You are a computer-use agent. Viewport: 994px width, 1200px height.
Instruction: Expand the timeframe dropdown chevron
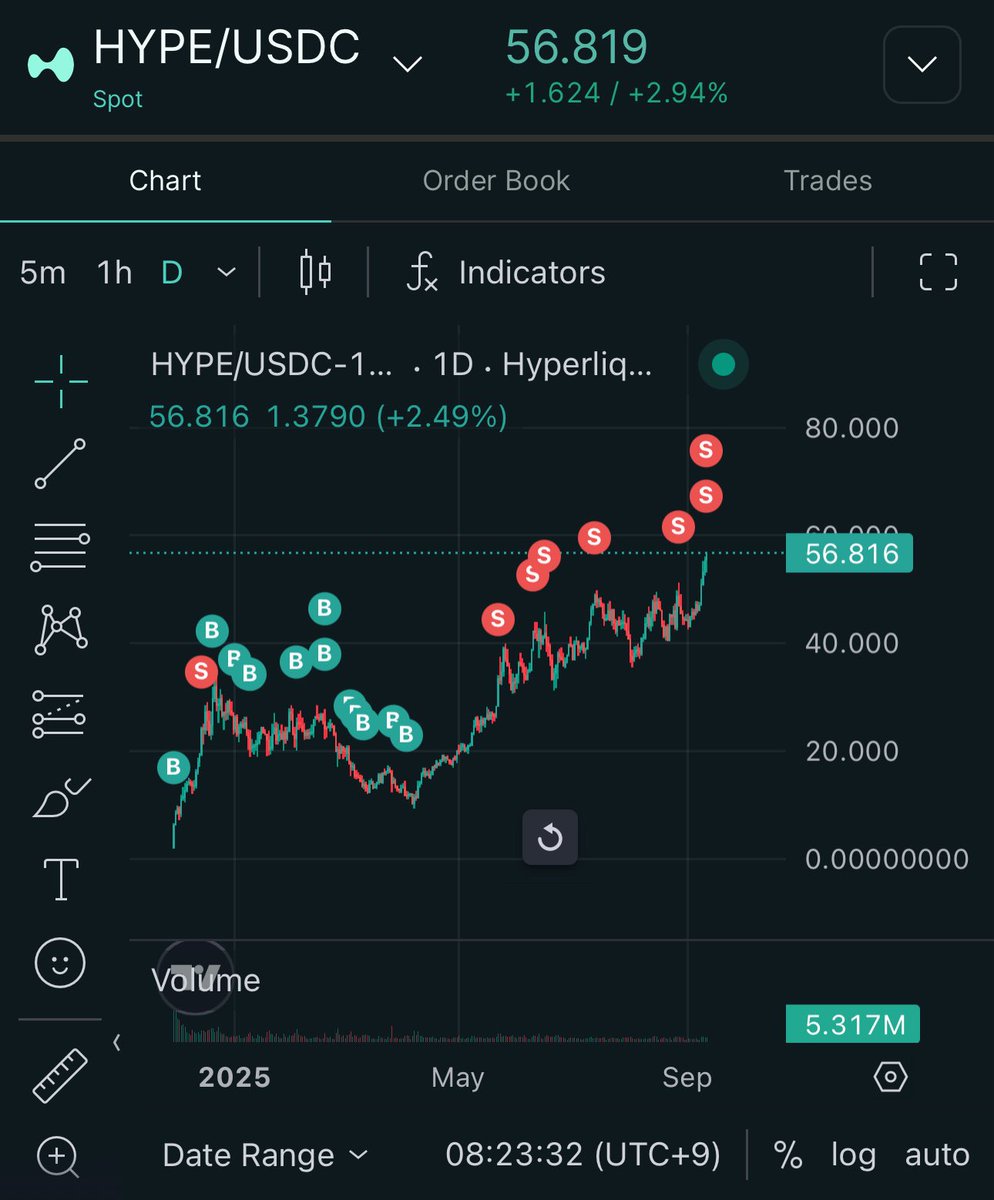pos(227,272)
